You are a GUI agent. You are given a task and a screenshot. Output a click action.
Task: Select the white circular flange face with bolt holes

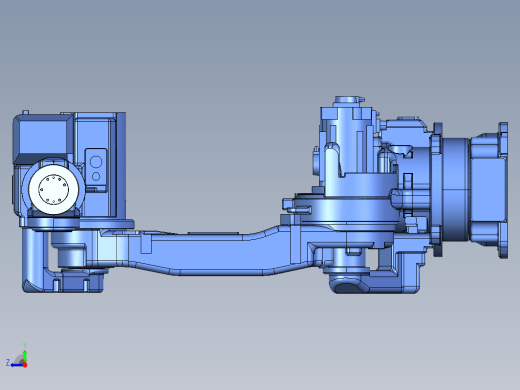54,189
